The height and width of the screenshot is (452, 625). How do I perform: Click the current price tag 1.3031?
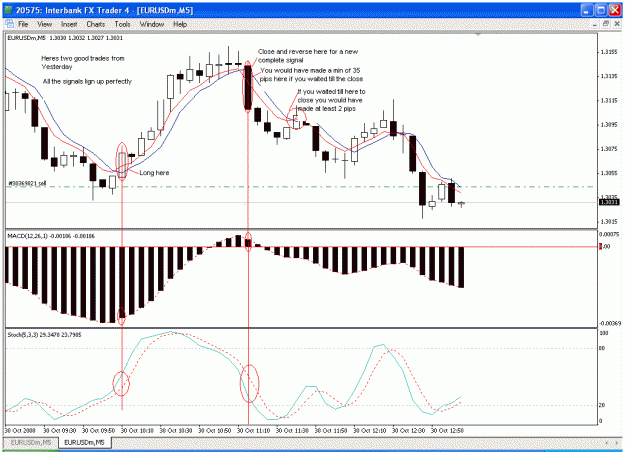pyautogui.click(x=610, y=202)
